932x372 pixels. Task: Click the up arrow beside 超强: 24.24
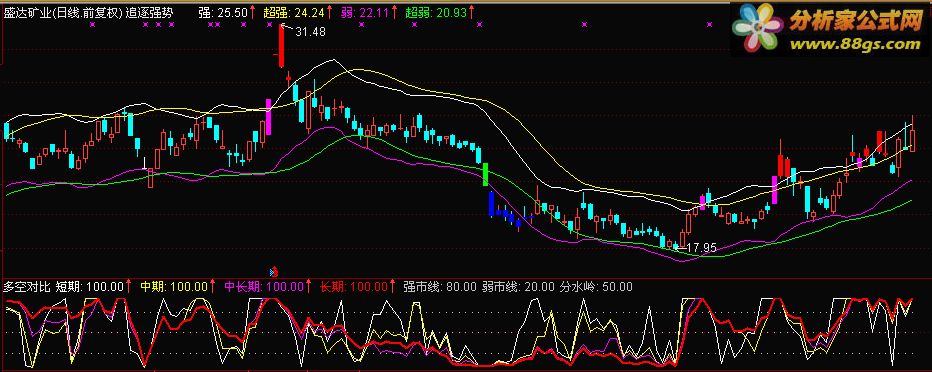coord(329,11)
